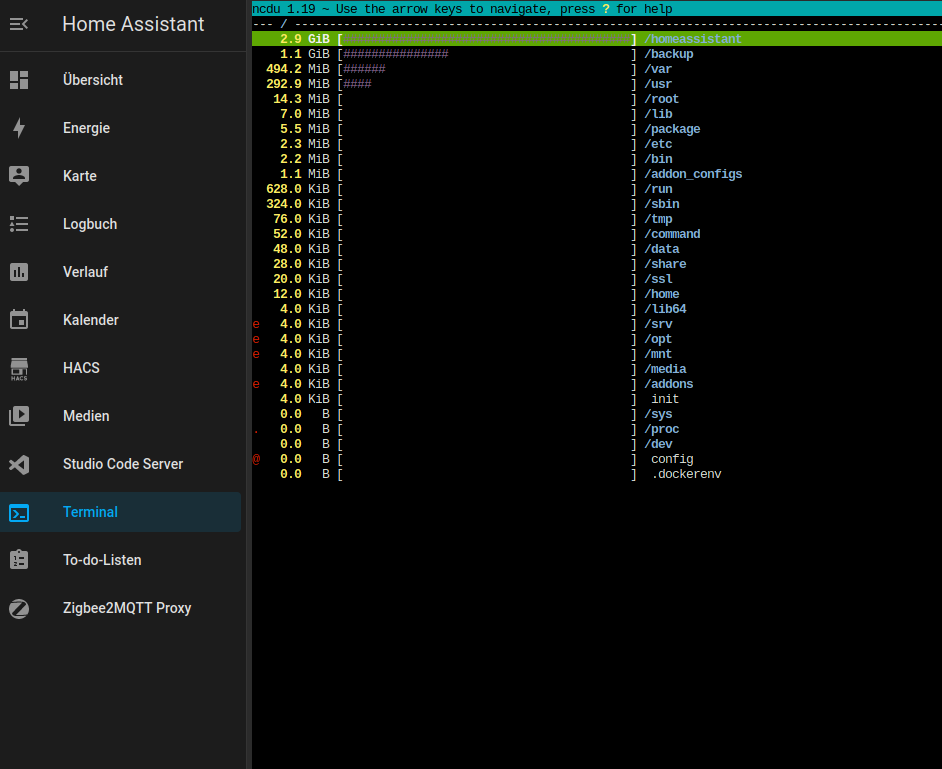Select the .dockerenv file entry
This screenshot has width=942, height=769.
tap(686, 474)
